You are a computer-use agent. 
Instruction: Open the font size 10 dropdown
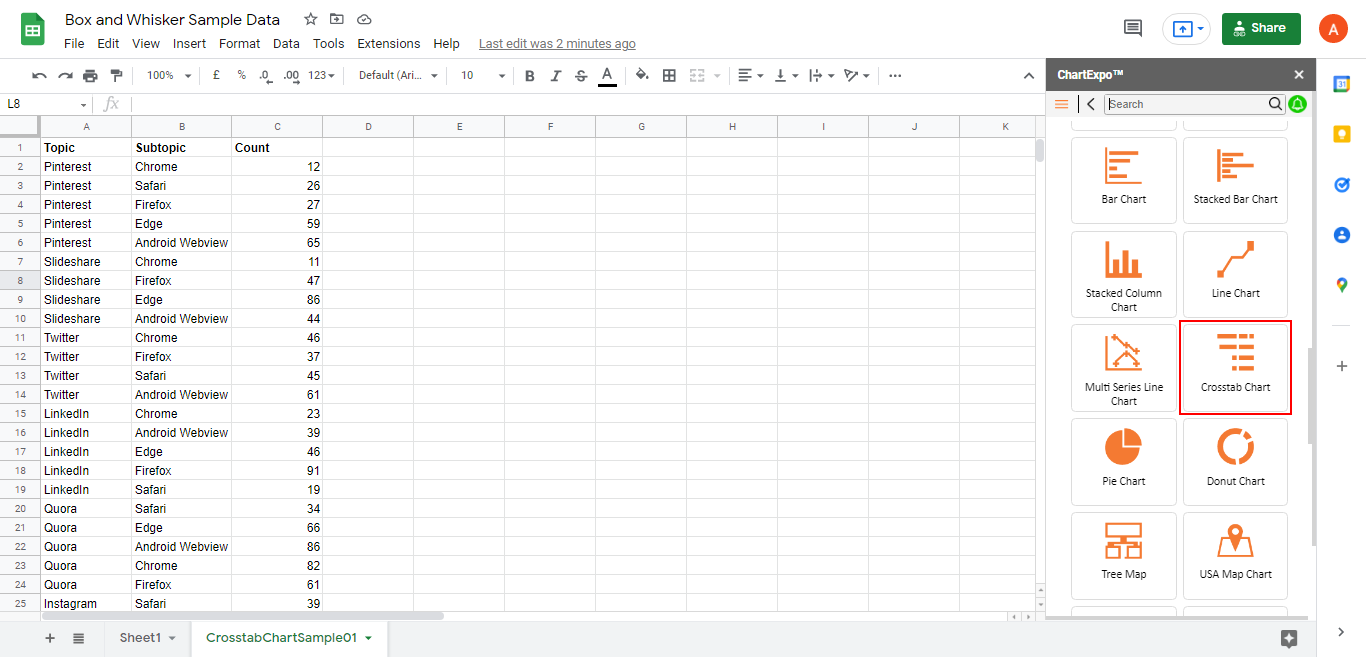pos(481,75)
